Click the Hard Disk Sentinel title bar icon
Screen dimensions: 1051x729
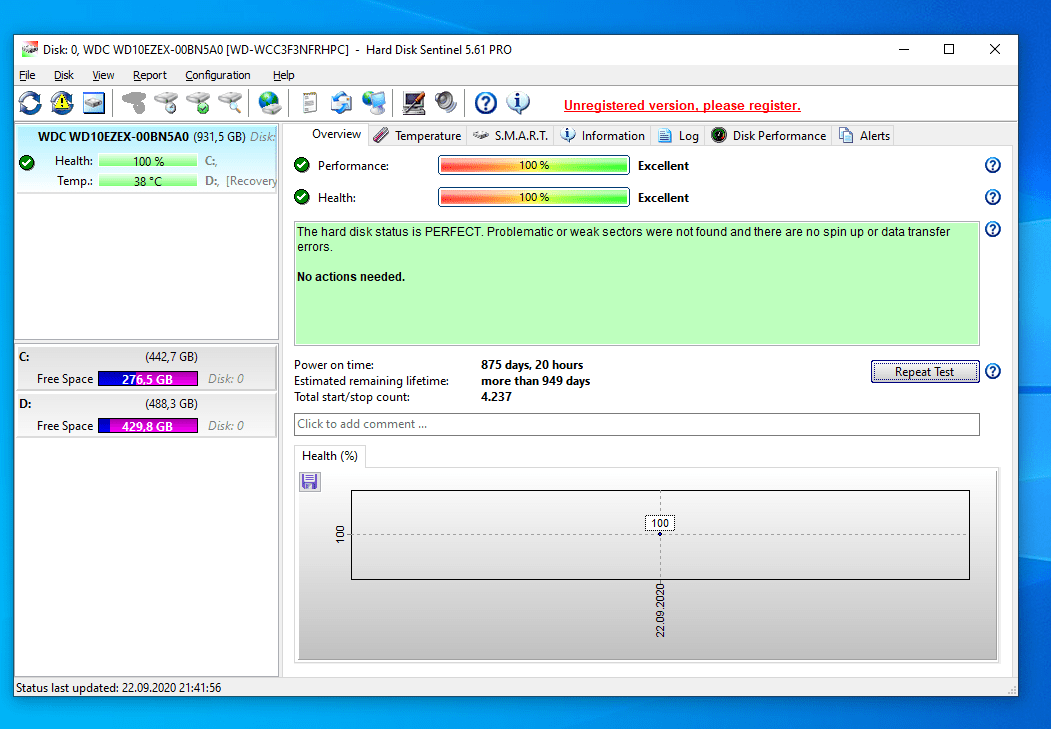(x=29, y=50)
